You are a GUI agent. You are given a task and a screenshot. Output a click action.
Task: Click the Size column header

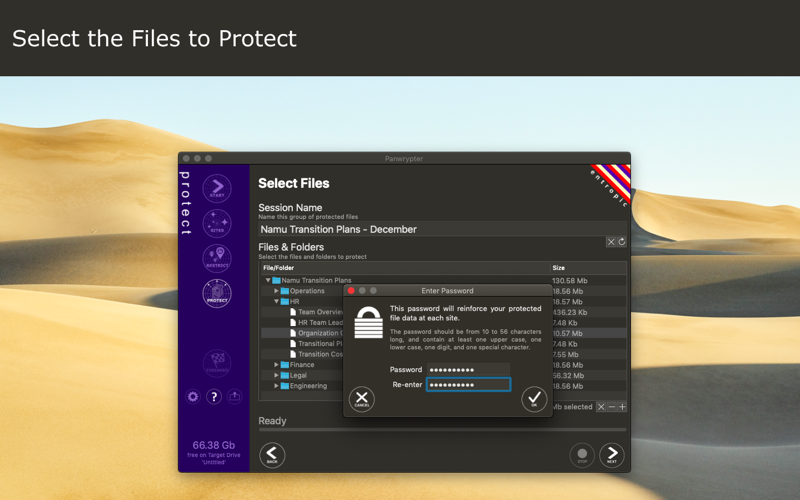(x=588, y=268)
